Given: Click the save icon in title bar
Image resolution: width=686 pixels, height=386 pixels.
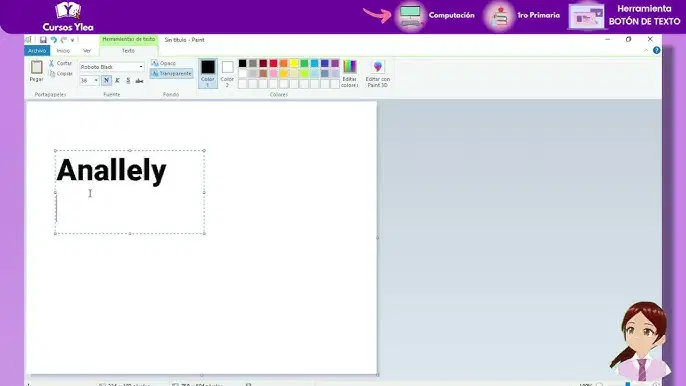Looking at the screenshot, I should click(43, 40).
